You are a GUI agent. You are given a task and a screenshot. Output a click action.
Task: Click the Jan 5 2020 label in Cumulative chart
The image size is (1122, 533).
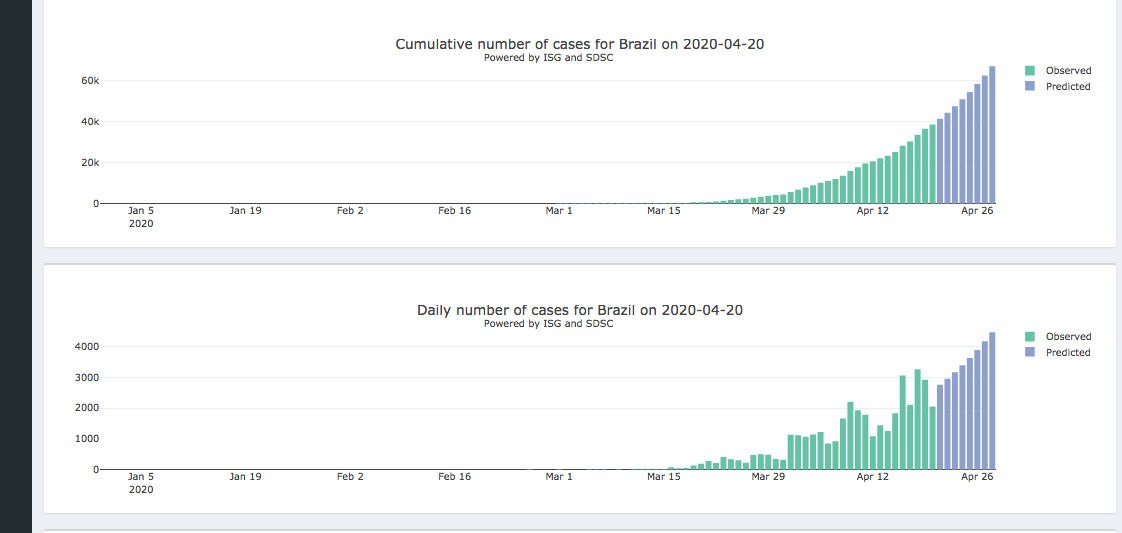(141, 217)
